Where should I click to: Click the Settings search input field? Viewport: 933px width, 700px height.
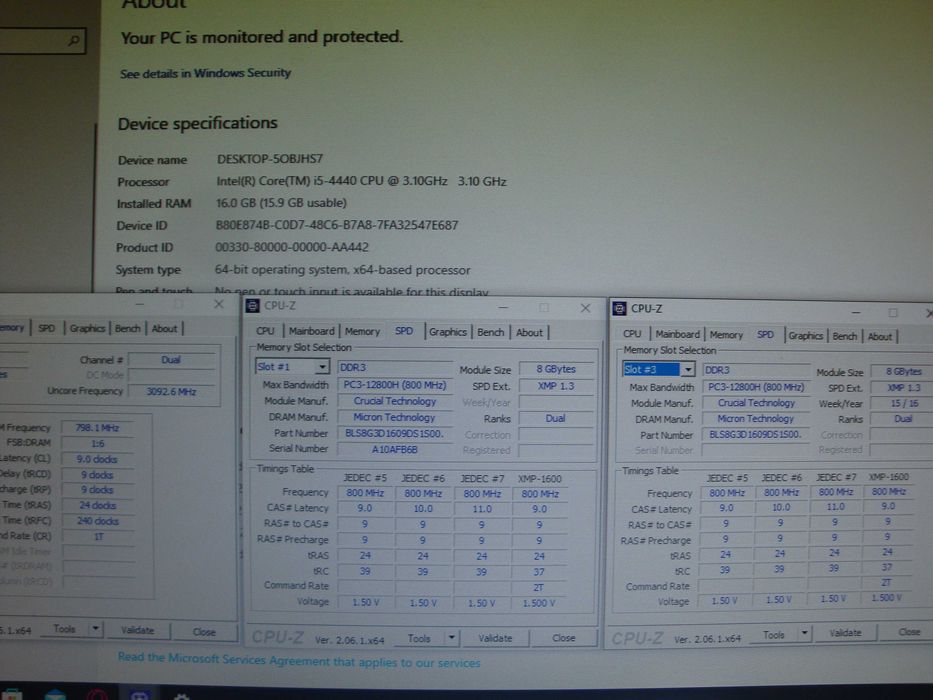(x=42, y=40)
